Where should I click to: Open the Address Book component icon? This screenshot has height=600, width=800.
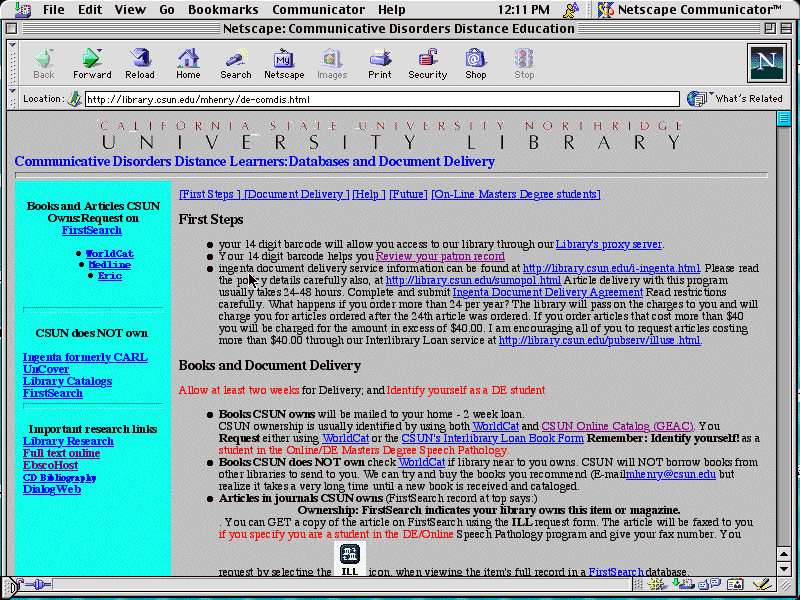tap(735, 584)
